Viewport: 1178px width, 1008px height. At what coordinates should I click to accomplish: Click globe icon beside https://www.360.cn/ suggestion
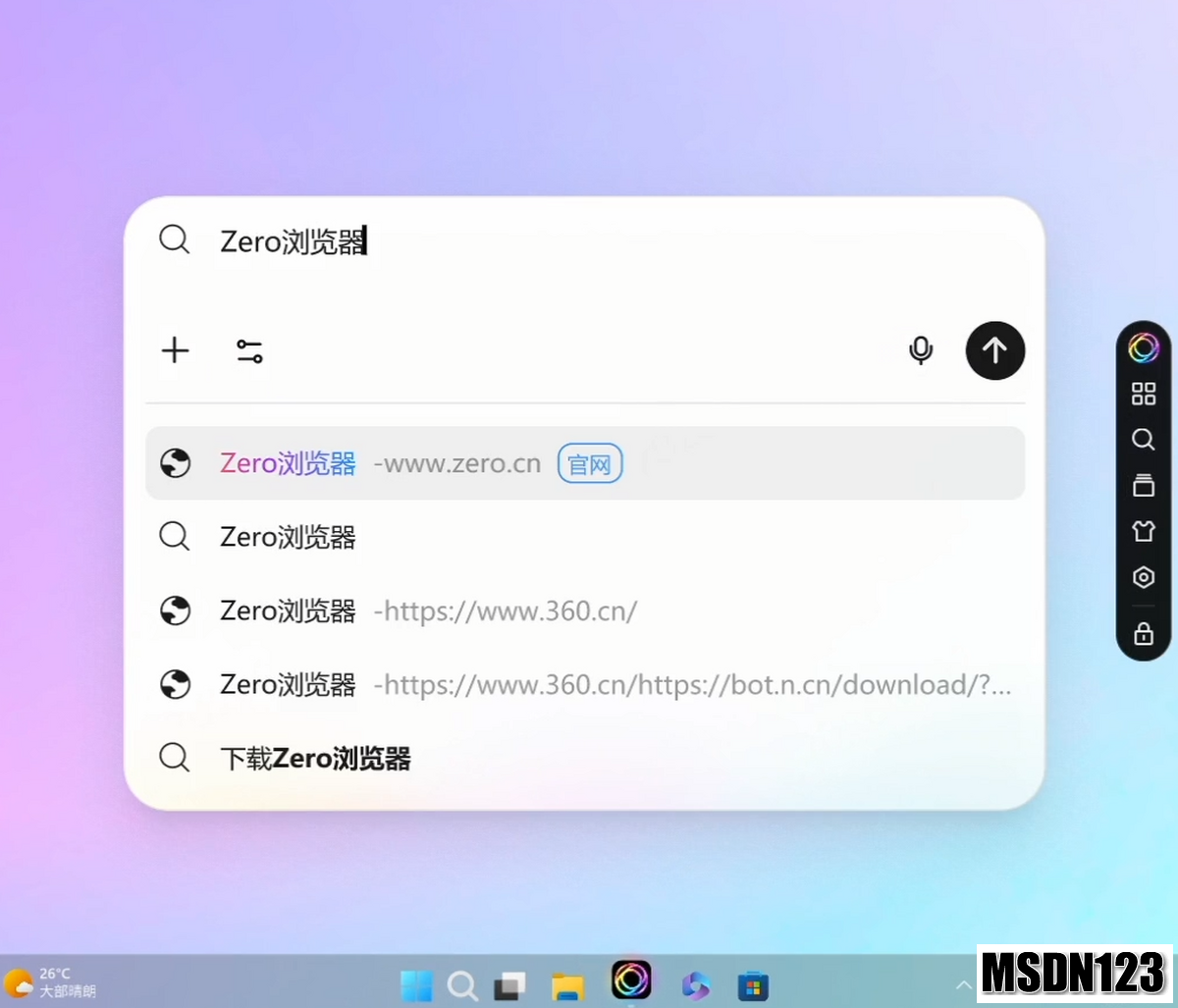(176, 610)
